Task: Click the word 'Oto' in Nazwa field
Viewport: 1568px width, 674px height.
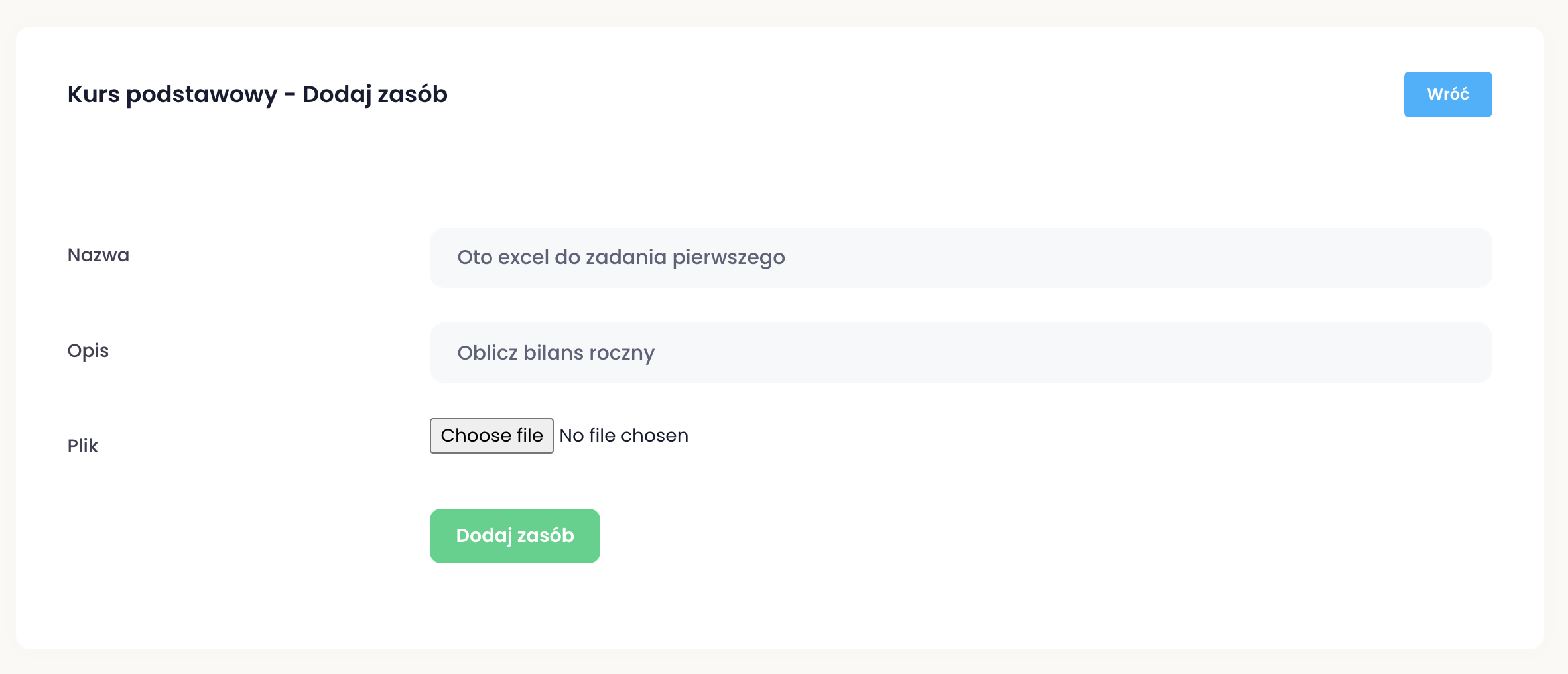Action: [x=474, y=257]
